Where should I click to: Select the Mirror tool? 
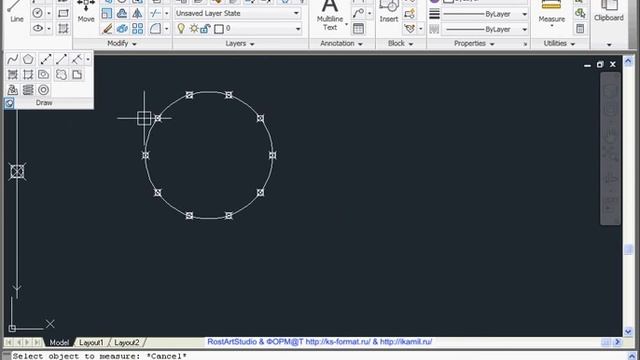(x=138, y=13)
